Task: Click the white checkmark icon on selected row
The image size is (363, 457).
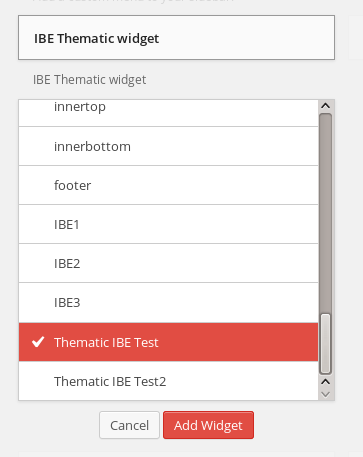Action: (38, 342)
